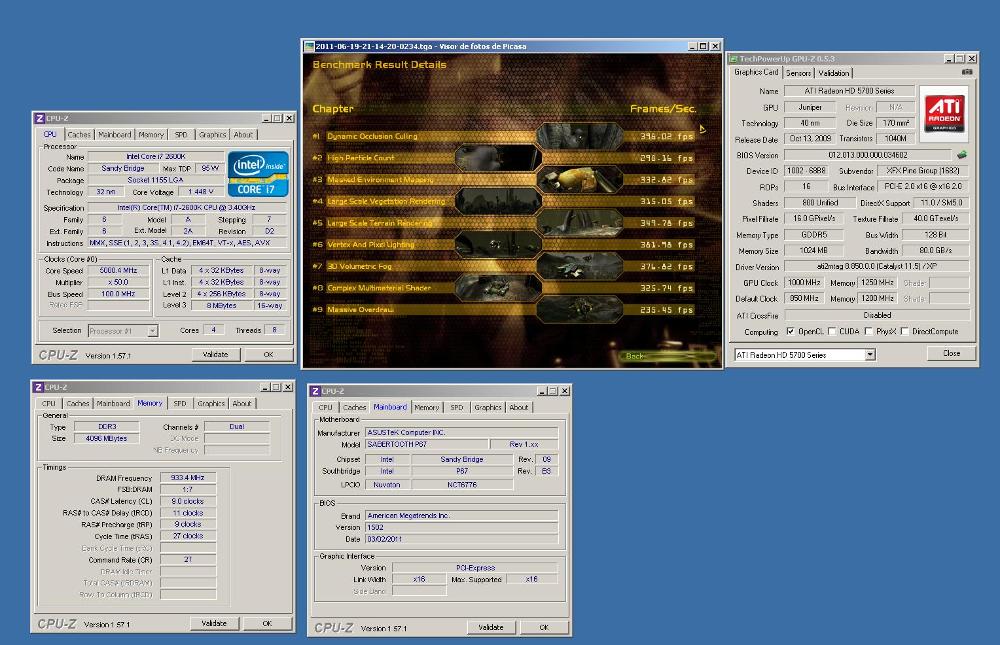
Task: Click OK in the top CPU-Z window
Action: coord(268,354)
